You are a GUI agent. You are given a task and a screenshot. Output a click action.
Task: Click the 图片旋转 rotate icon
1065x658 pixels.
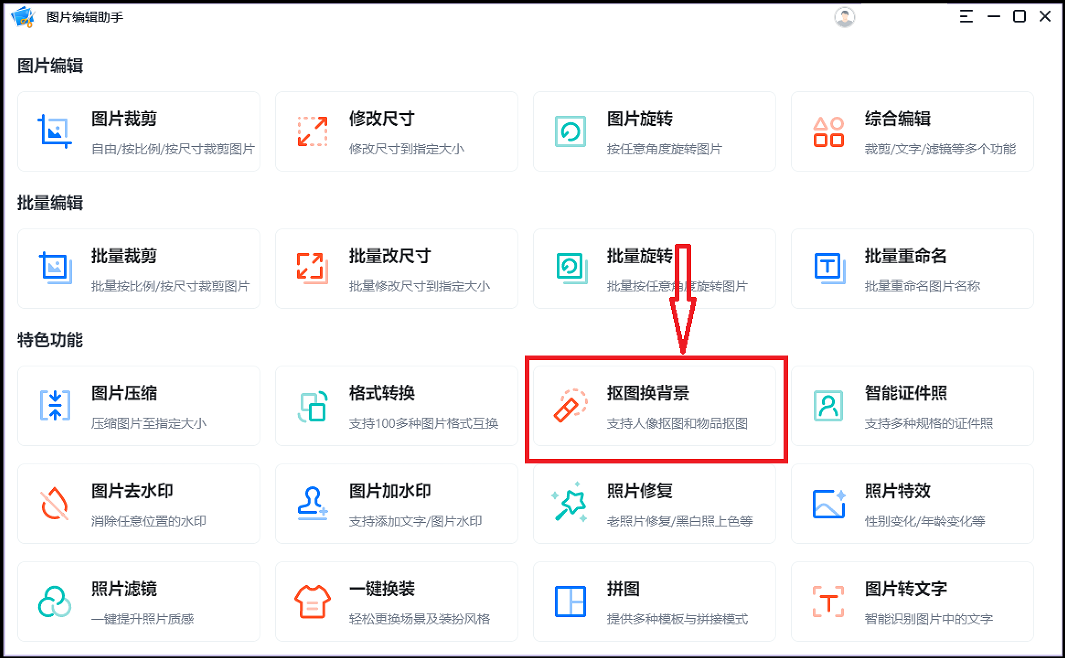571,132
